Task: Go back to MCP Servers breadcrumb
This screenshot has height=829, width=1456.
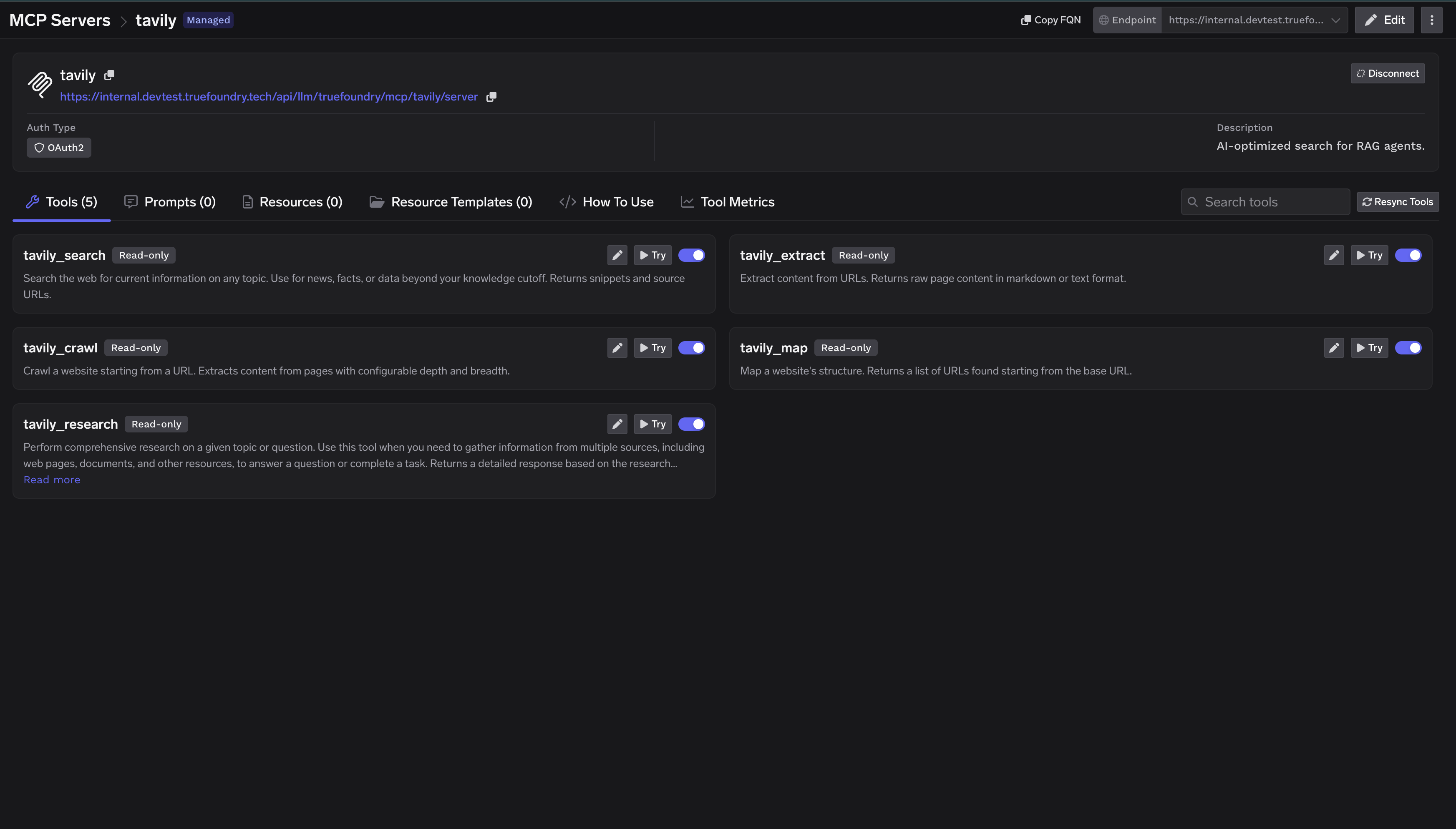Action: pos(60,20)
